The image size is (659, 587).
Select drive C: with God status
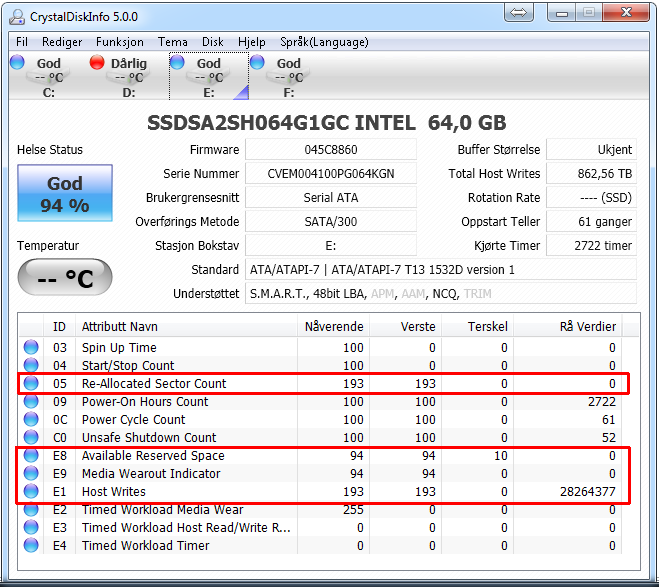click(x=48, y=77)
